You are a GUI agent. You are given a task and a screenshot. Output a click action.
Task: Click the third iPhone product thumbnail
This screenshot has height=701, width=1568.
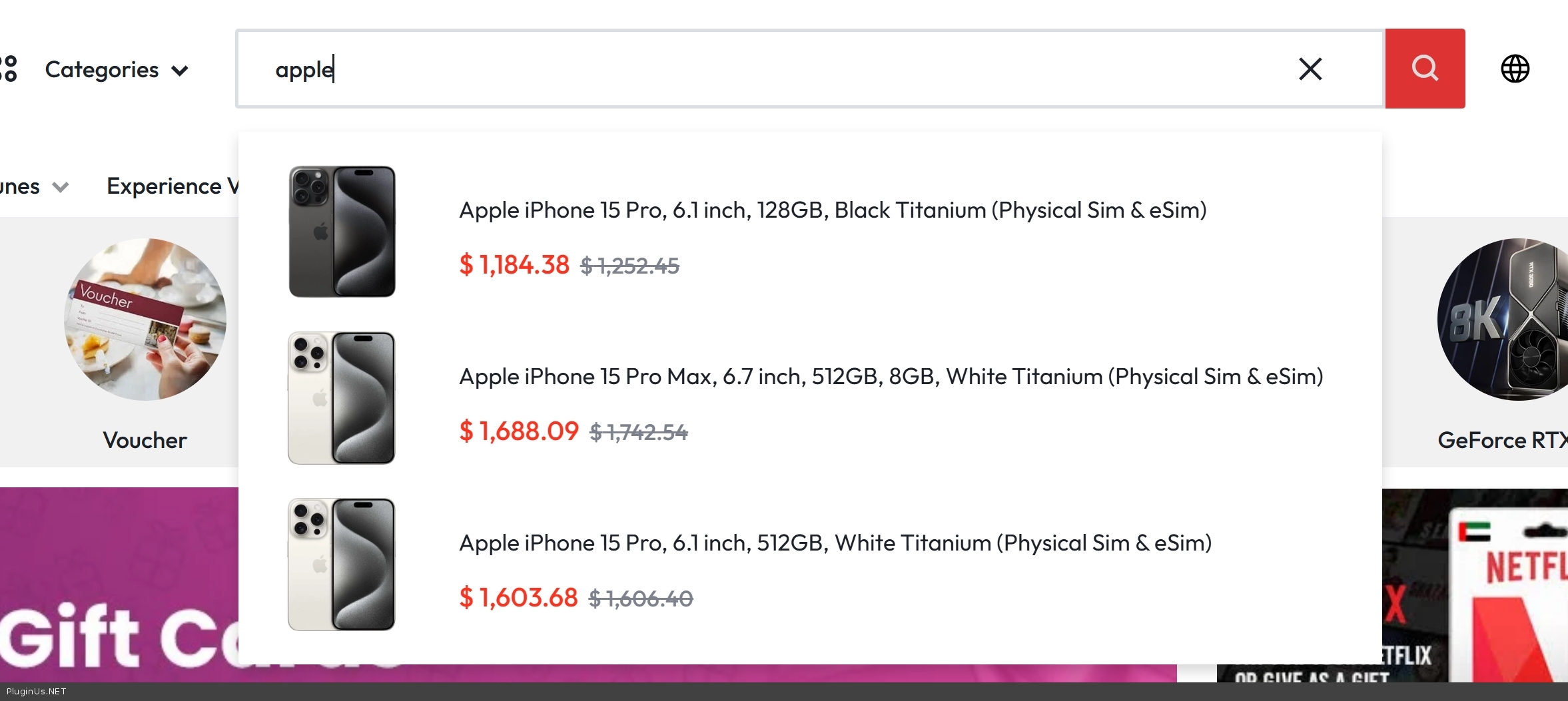tap(342, 564)
